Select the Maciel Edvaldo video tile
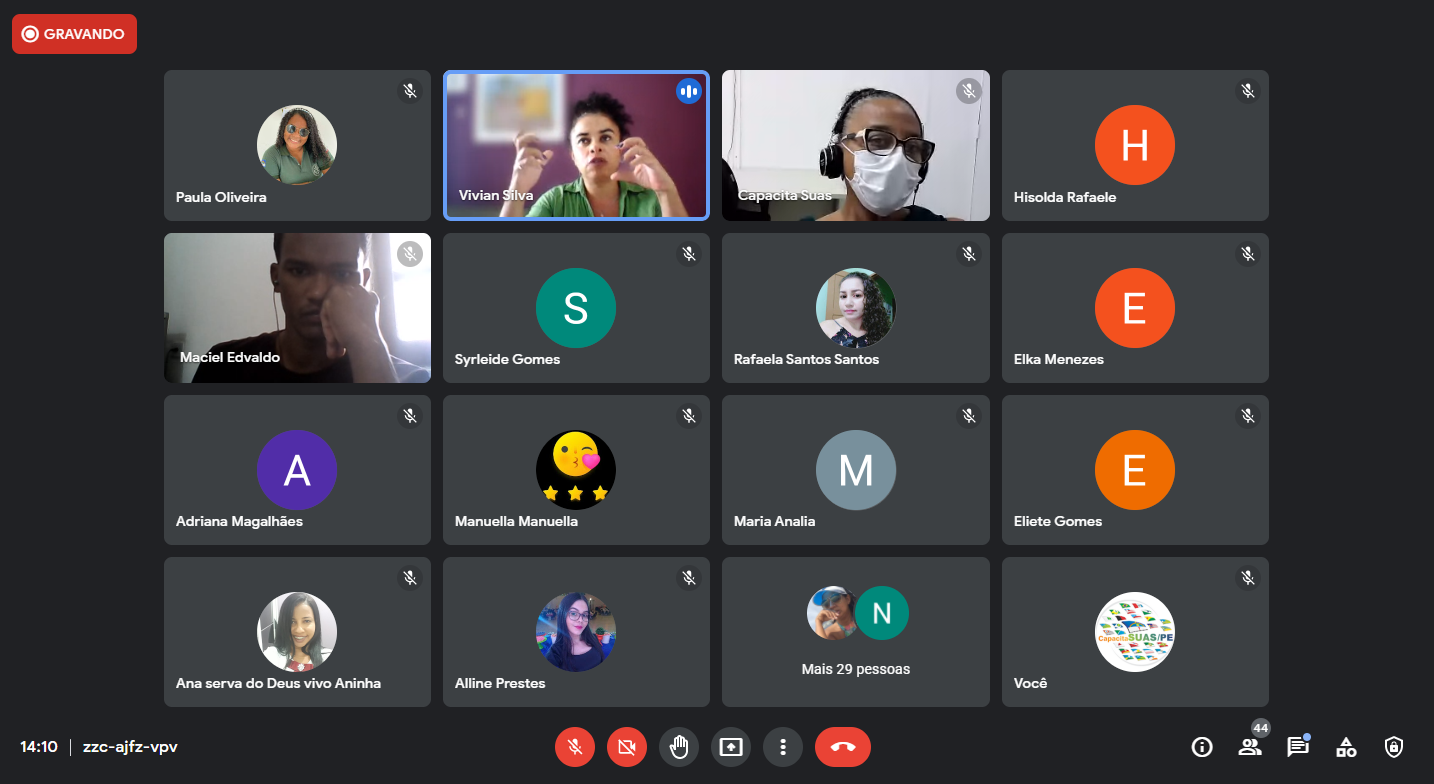1434x784 pixels. [297, 308]
